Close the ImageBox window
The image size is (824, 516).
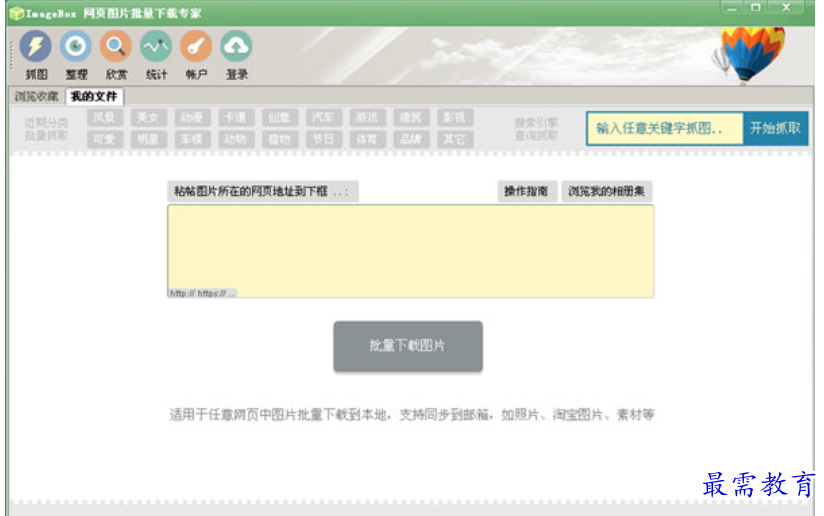pyautogui.click(x=786, y=7)
